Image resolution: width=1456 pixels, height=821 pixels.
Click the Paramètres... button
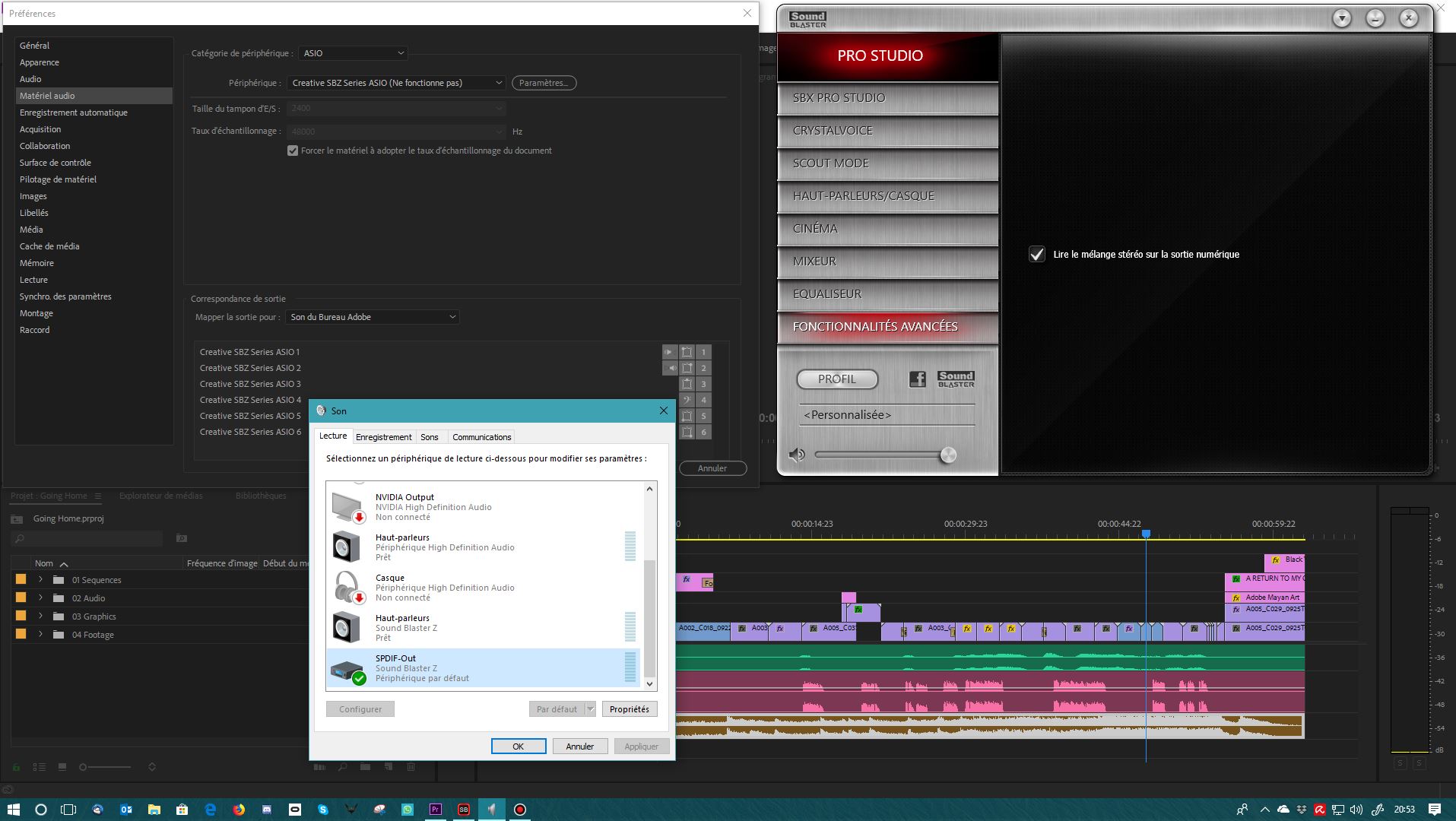[x=544, y=83]
